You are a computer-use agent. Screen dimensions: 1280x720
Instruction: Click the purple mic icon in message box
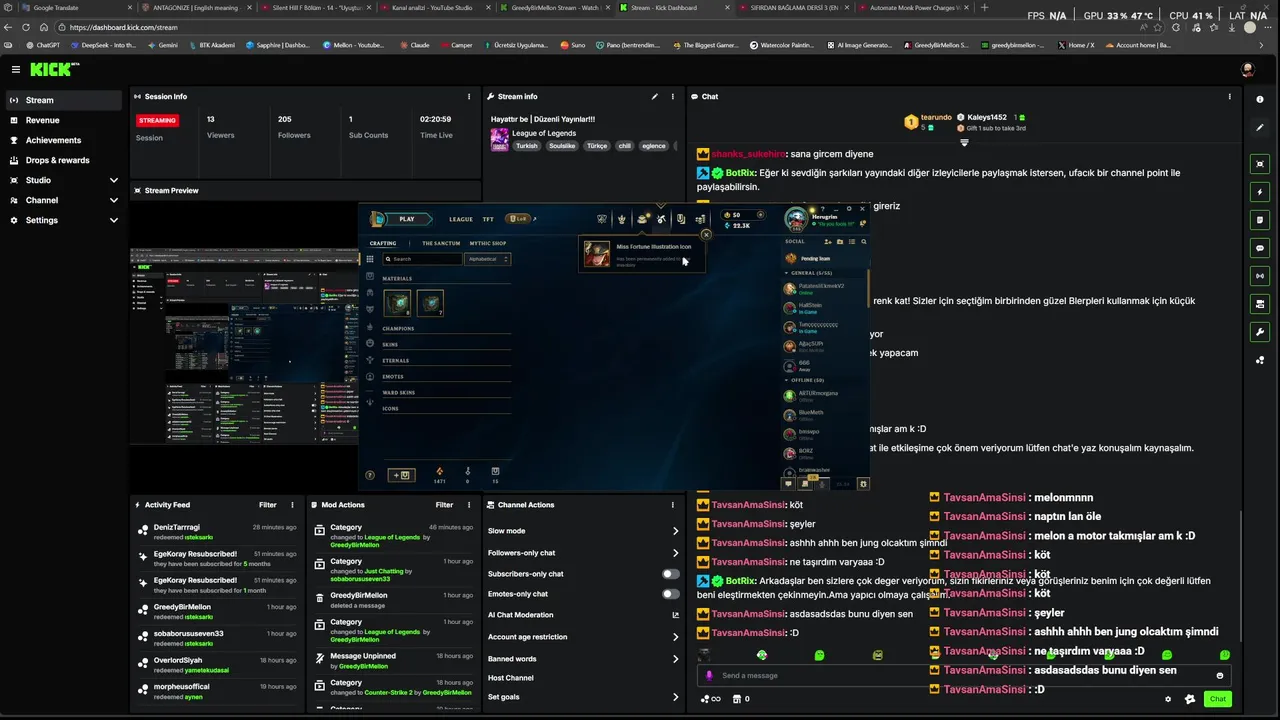pos(709,676)
